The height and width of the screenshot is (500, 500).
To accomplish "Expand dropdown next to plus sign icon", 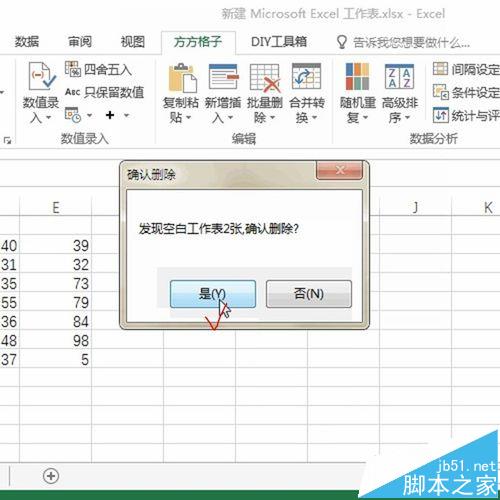I will pos(126,116).
